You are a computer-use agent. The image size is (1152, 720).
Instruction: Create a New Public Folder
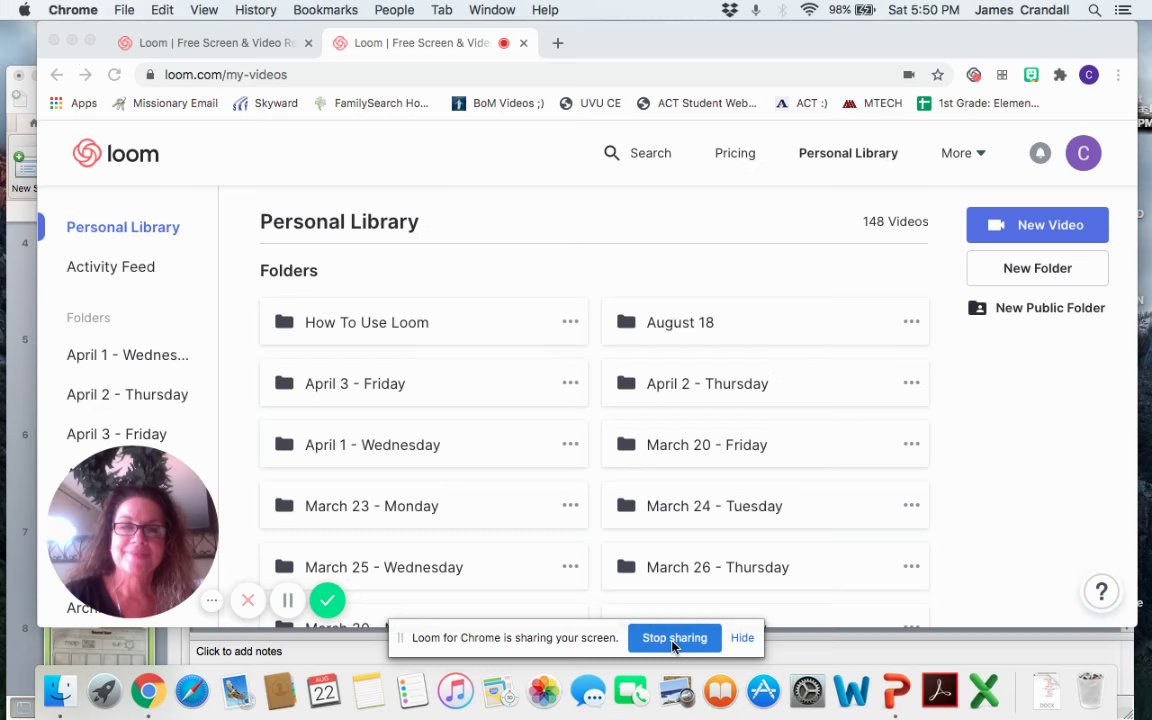coord(1037,308)
